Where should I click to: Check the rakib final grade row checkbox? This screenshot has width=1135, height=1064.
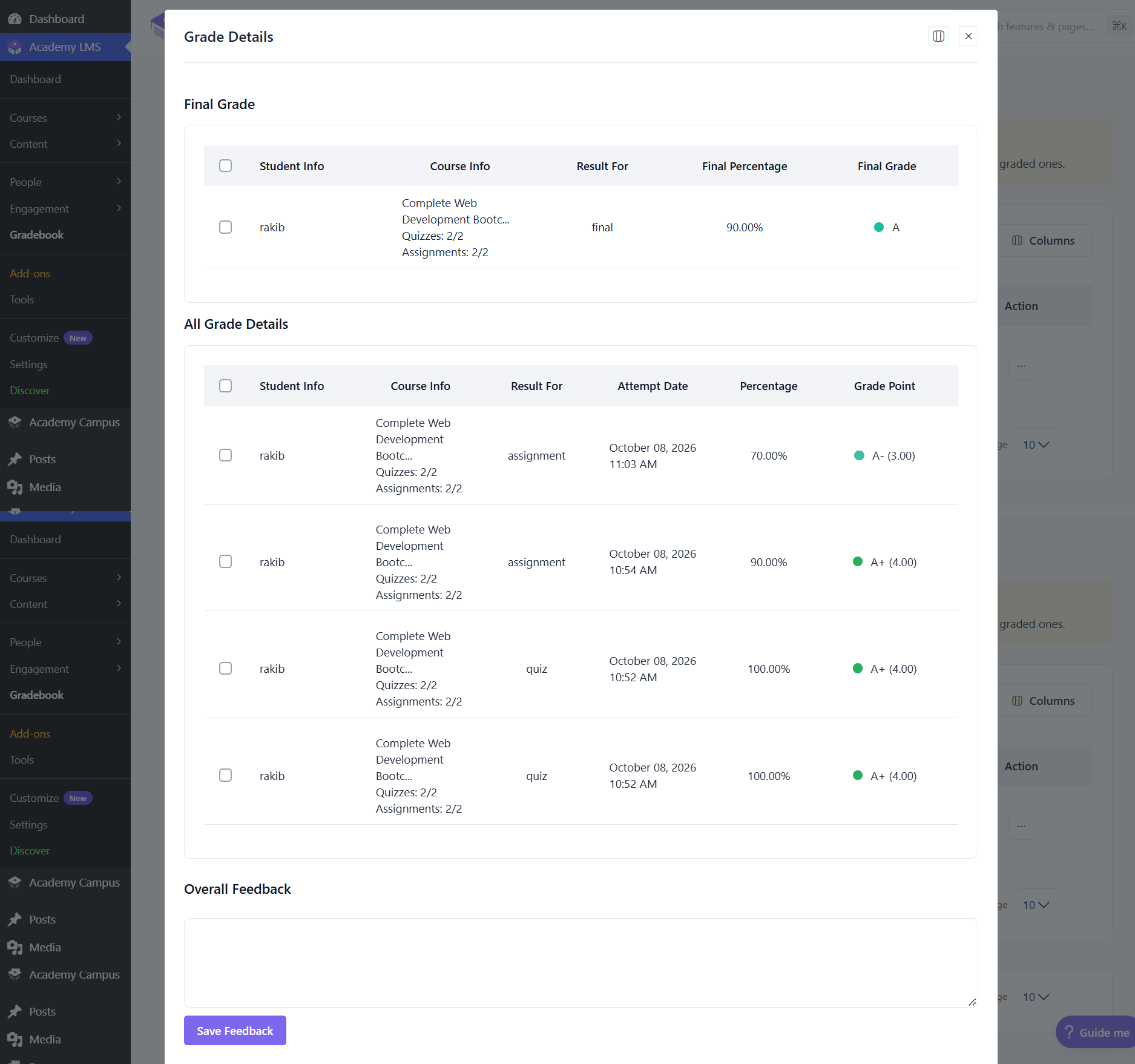coord(225,227)
